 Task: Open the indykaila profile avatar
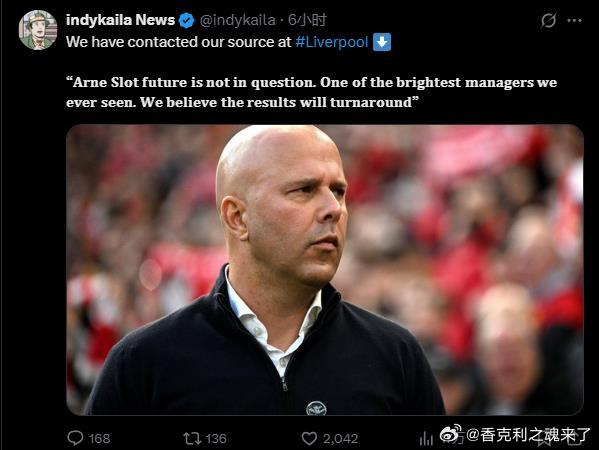tap(38, 30)
